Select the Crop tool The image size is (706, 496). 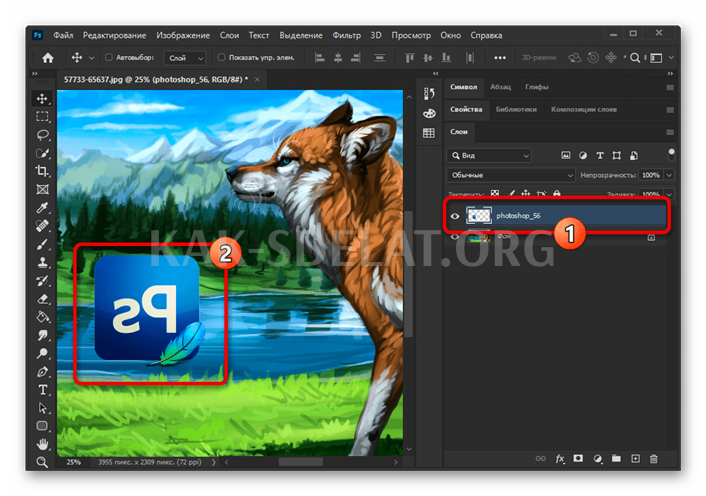tap(42, 171)
